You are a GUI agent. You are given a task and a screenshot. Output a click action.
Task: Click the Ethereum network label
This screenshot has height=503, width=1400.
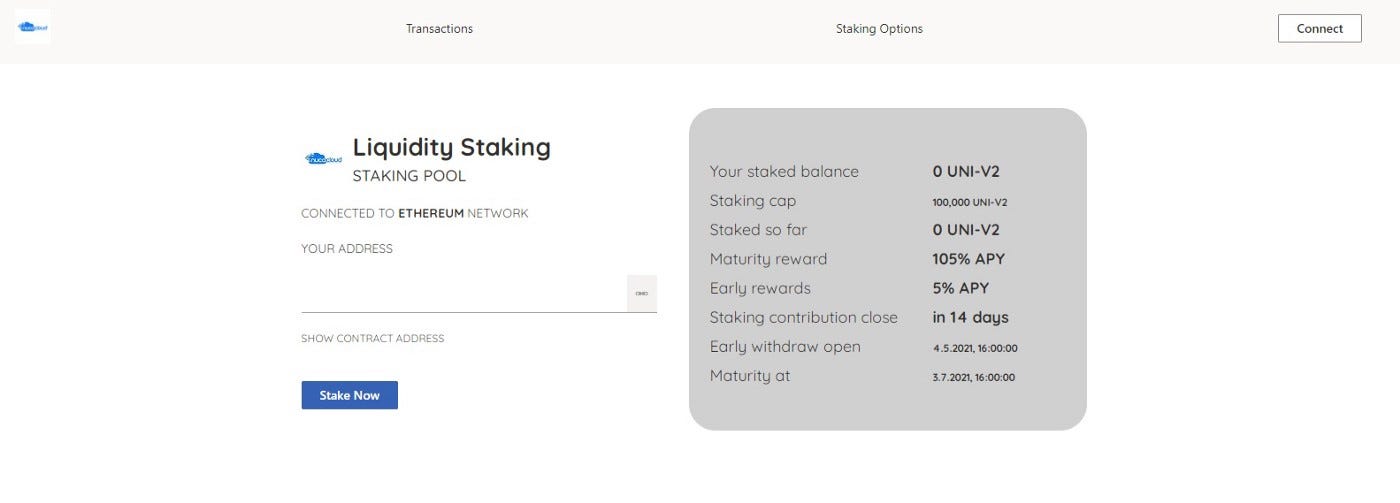(x=431, y=213)
